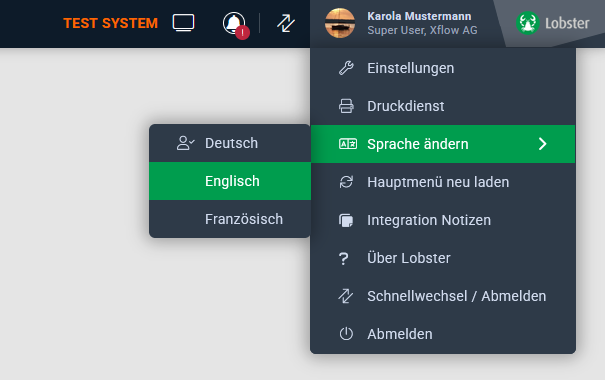Click the wrench icon beside Einstellungen
605x380 pixels.
point(346,68)
